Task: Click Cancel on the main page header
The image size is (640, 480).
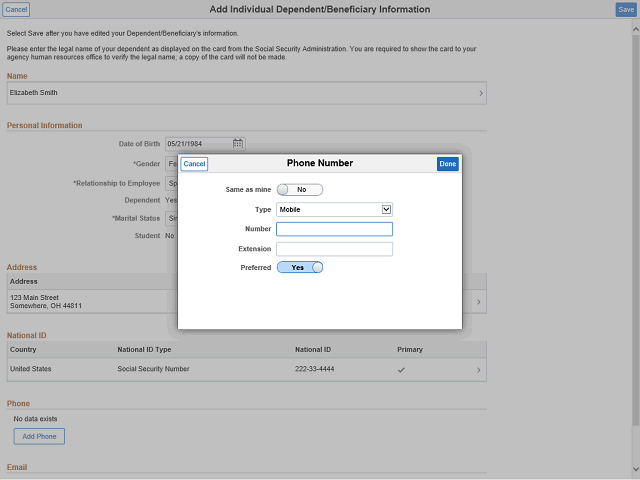Action: tap(16, 9)
